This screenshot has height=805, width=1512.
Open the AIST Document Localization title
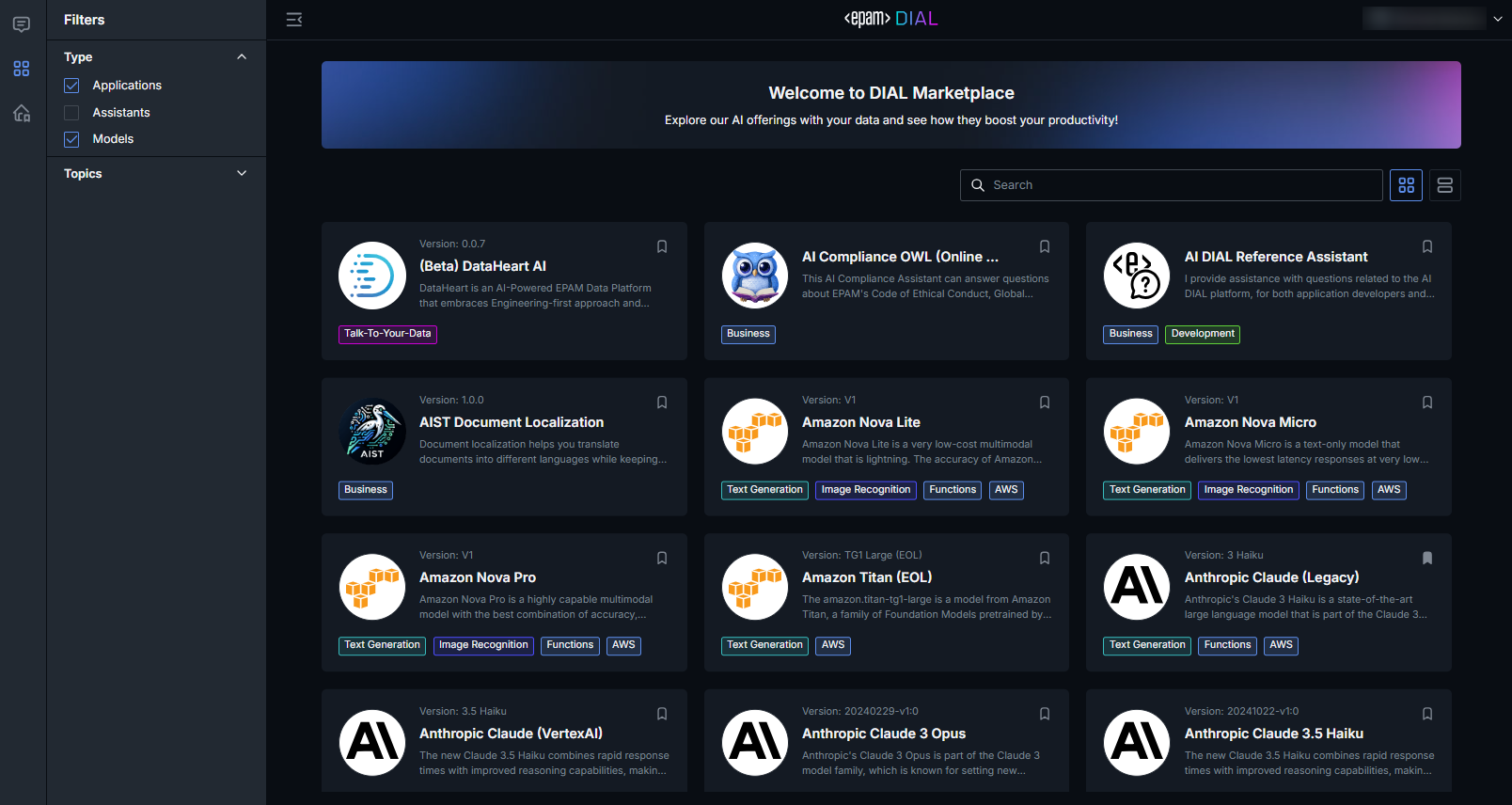512,422
